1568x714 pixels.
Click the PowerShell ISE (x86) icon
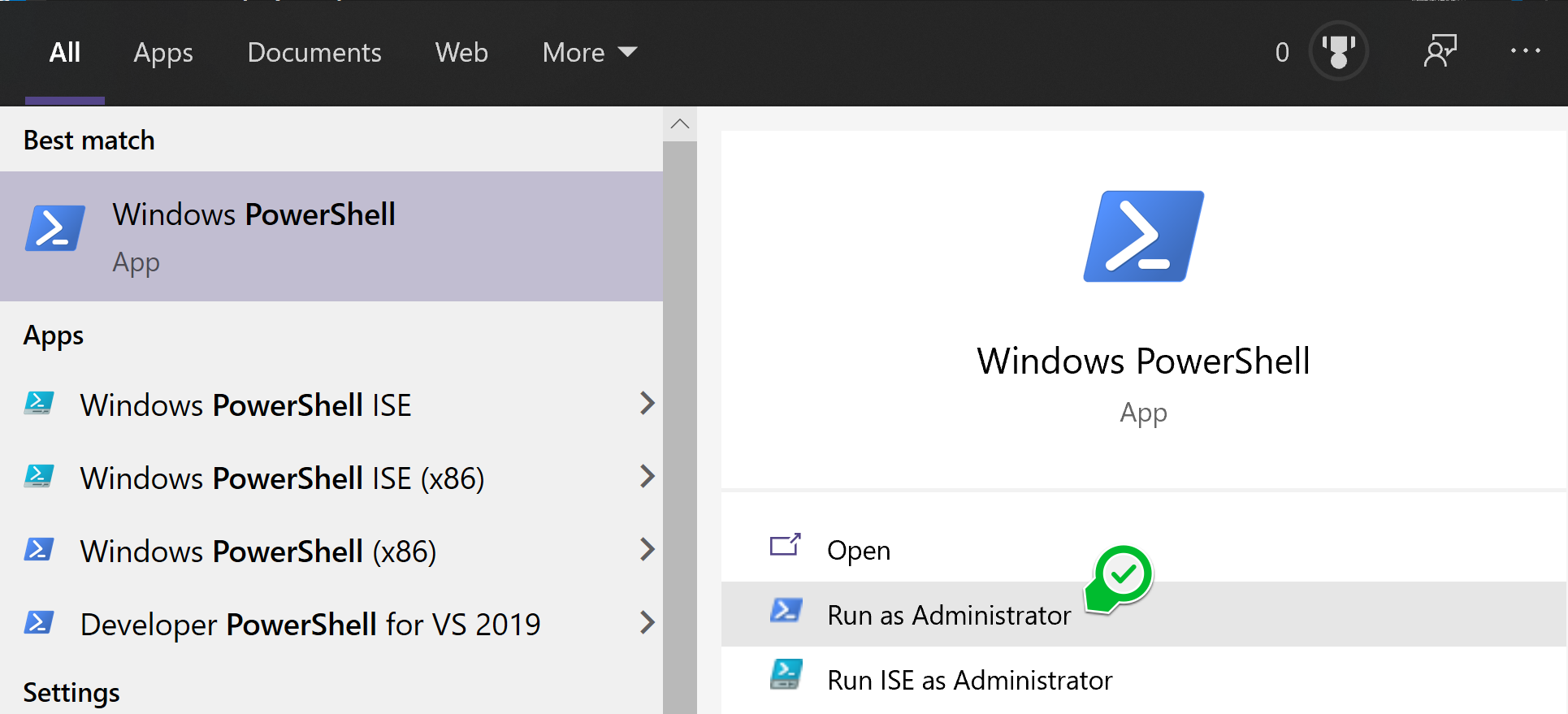(39, 477)
